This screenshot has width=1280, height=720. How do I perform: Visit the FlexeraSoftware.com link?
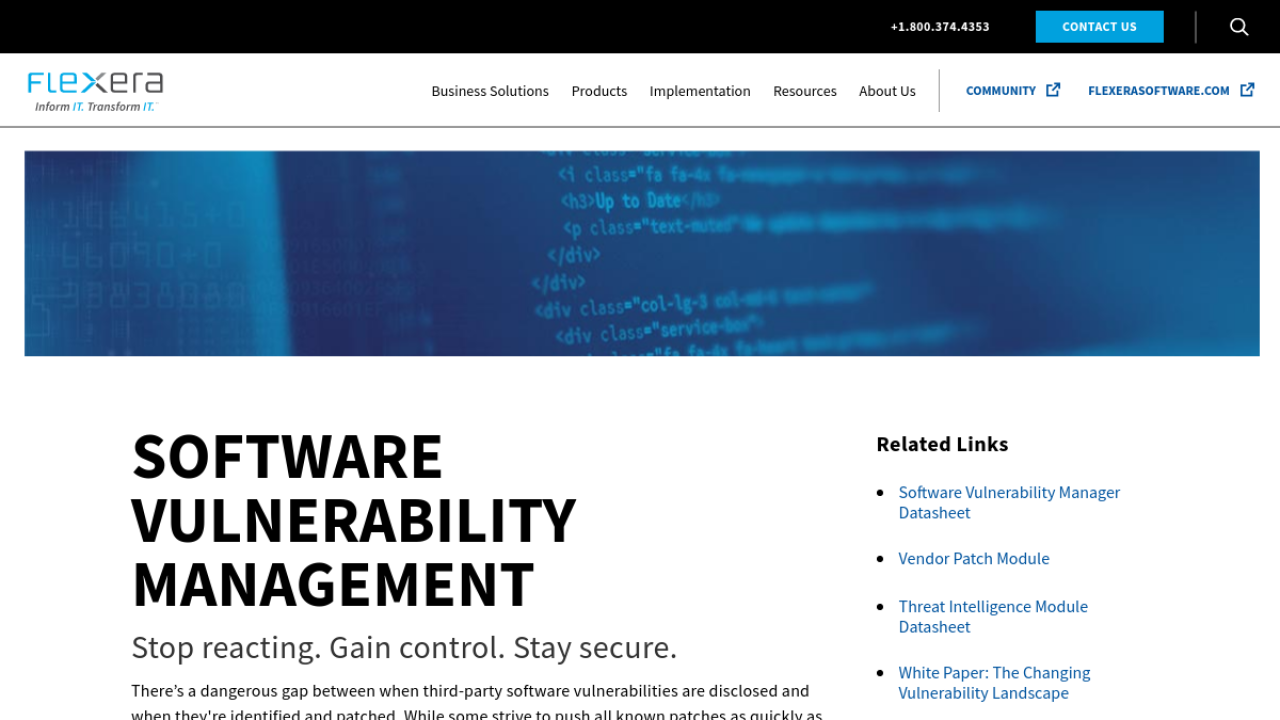(1159, 91)
